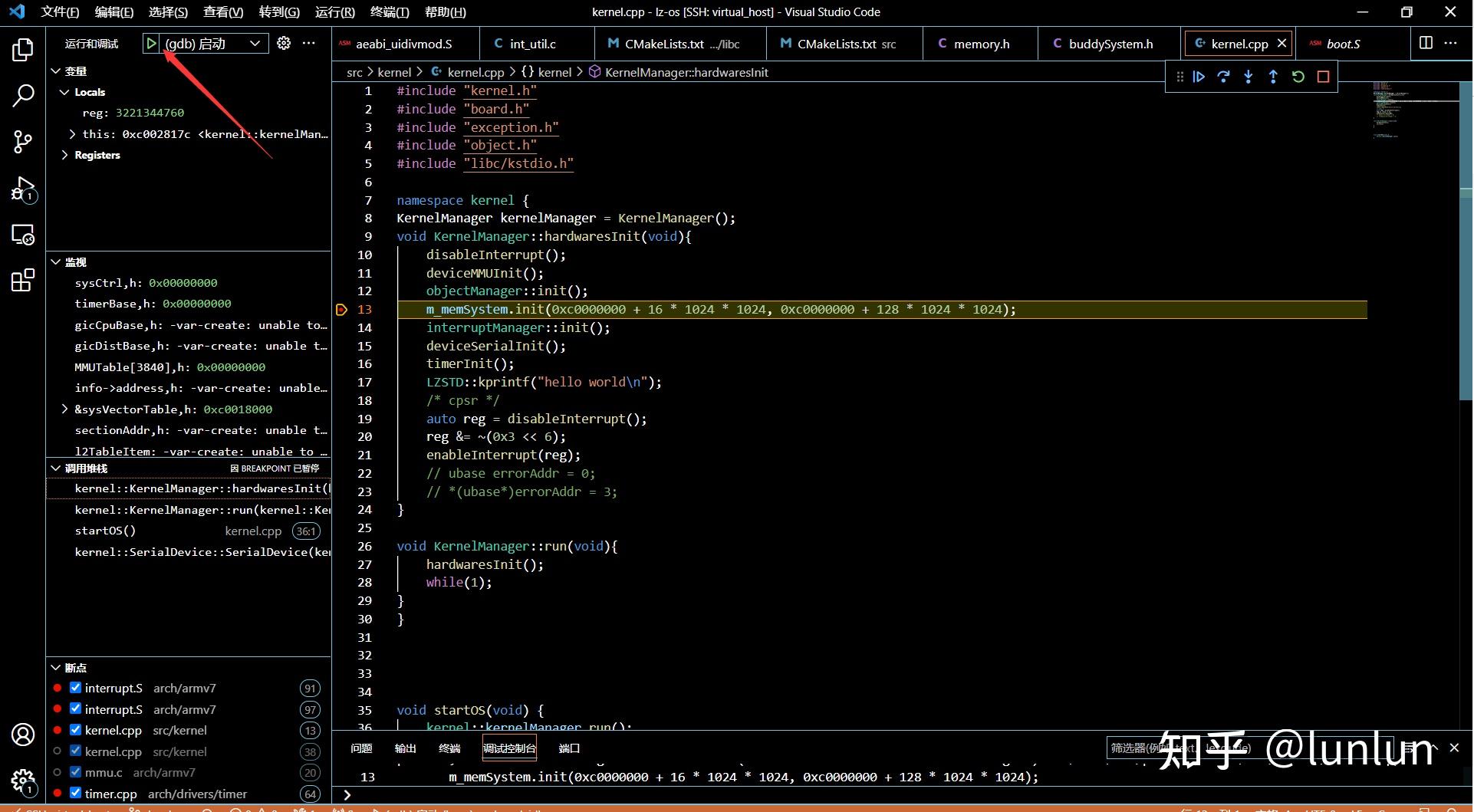Image resolution: width=1474 pixels, height=812 pixels.
Task: Open the Search view in activity bar
Action: [x=23, y=96]
